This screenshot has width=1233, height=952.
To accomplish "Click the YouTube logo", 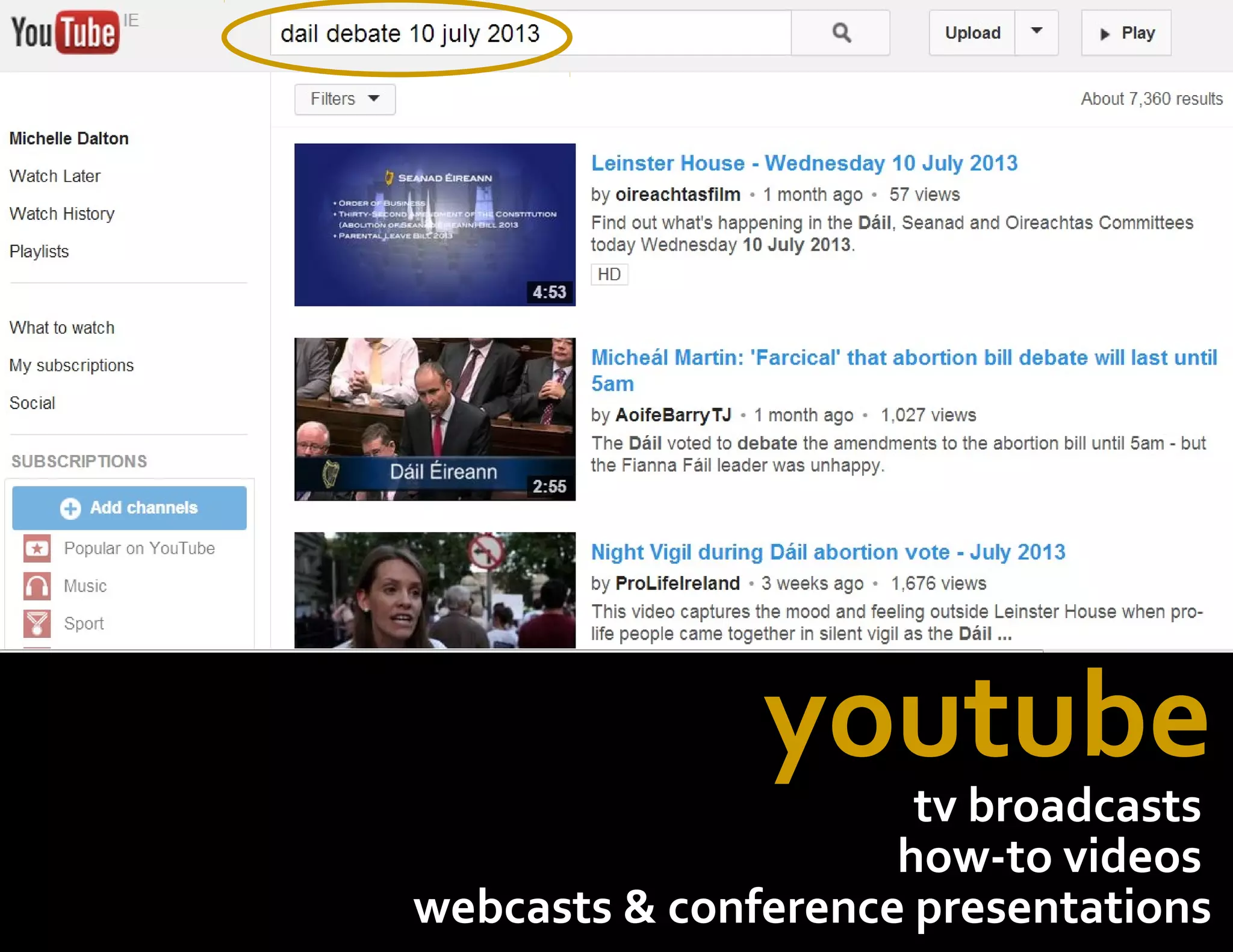I will pyautogui.click(x=65, y=32).
